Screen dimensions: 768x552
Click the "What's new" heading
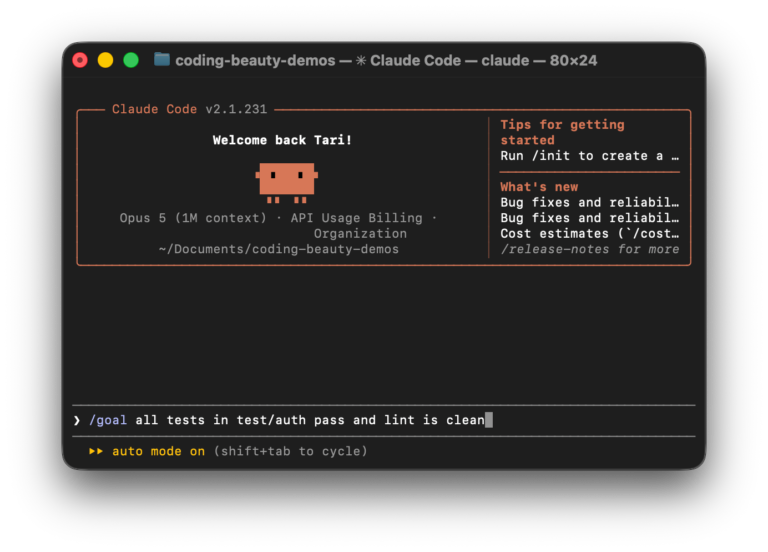click(x=539, y=187)
